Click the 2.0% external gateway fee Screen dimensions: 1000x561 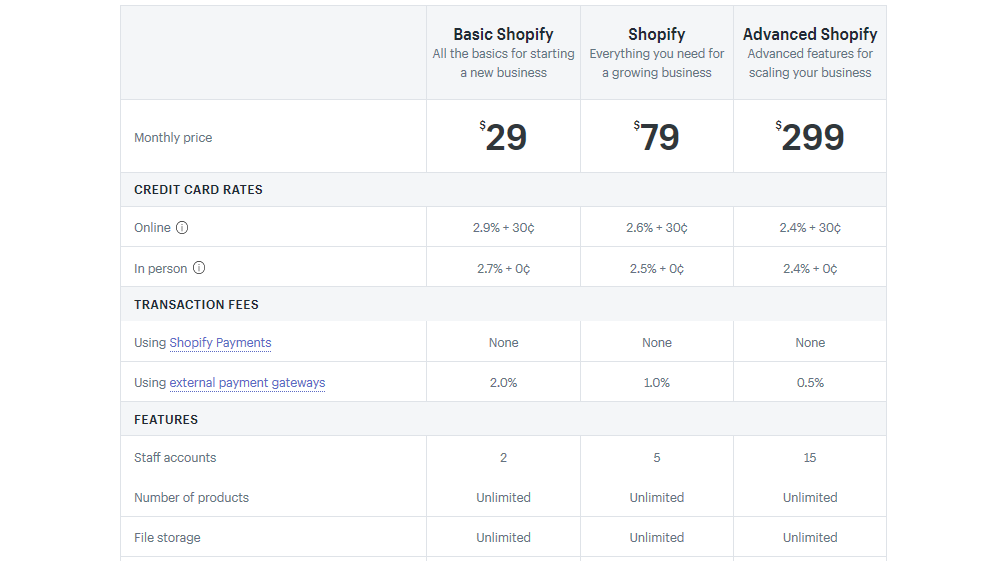[503, 382]
